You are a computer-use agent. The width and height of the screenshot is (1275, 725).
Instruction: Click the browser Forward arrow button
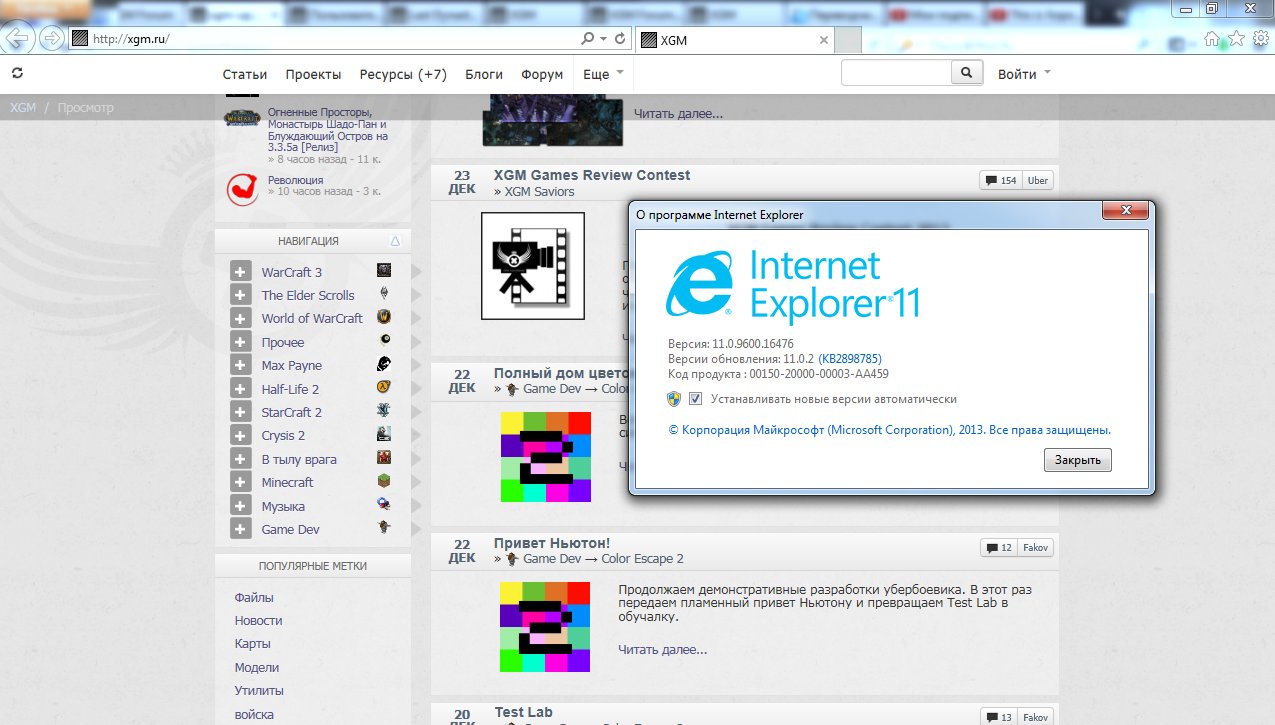pos(52,39)
